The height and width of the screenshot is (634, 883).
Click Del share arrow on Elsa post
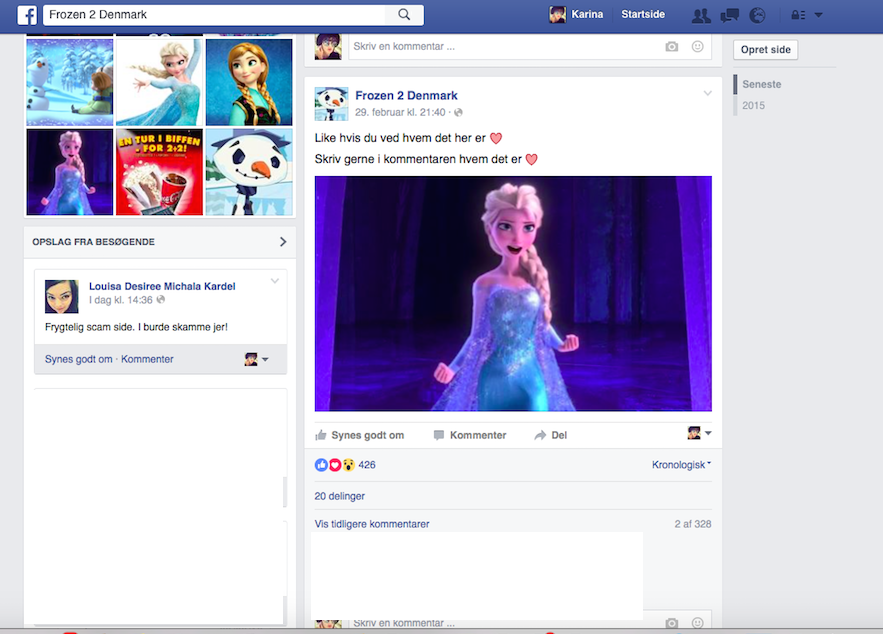[550, 435]
